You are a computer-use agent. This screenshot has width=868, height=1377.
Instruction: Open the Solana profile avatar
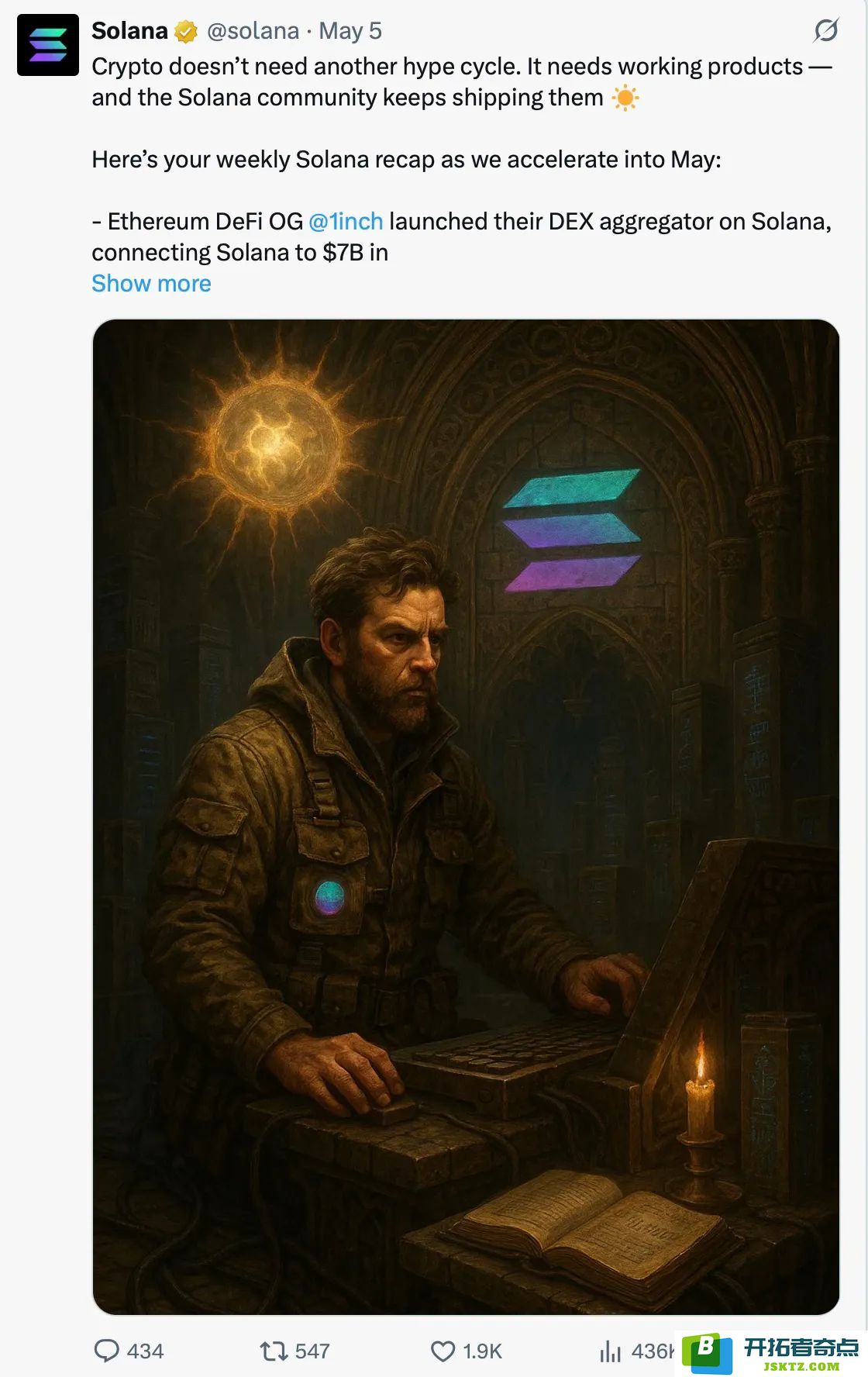48,45
